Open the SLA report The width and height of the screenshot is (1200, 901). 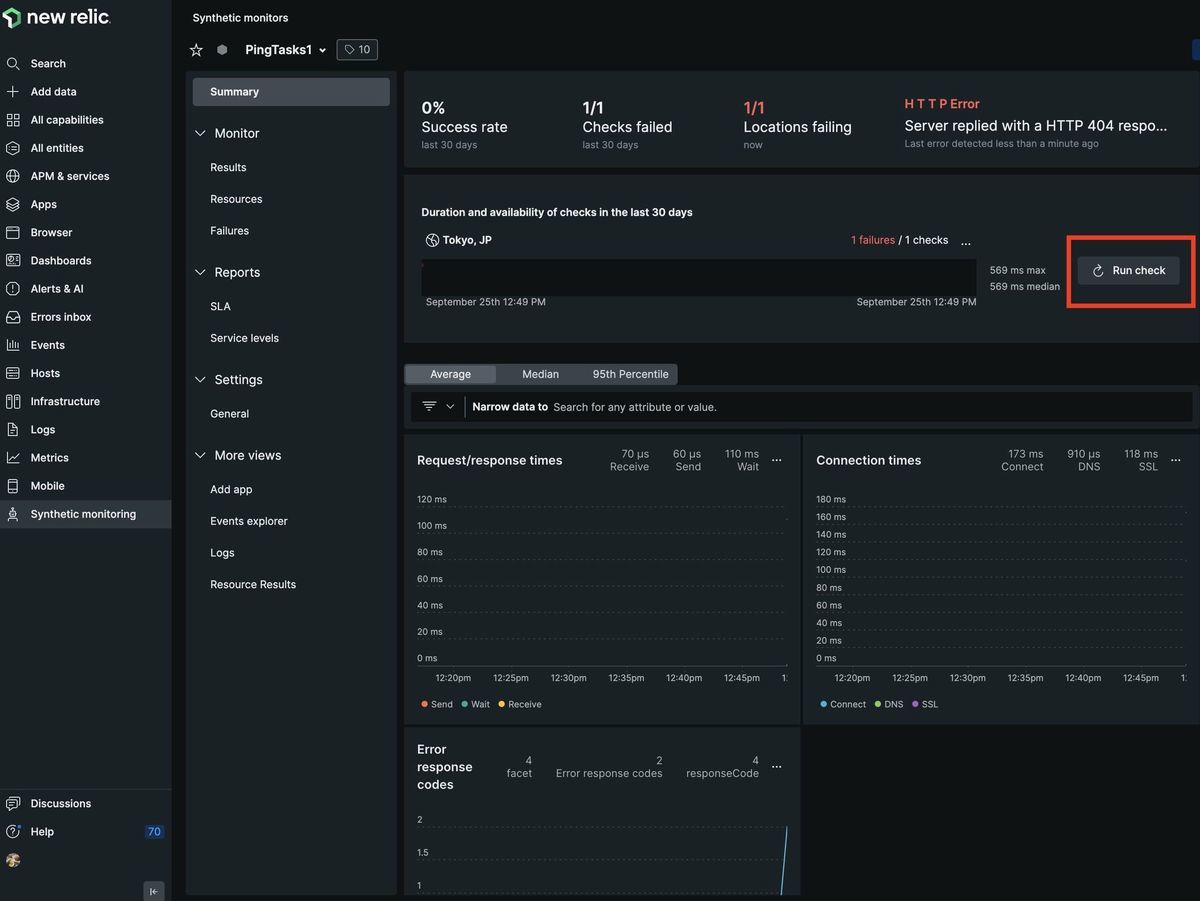click(x=220, y=306)
